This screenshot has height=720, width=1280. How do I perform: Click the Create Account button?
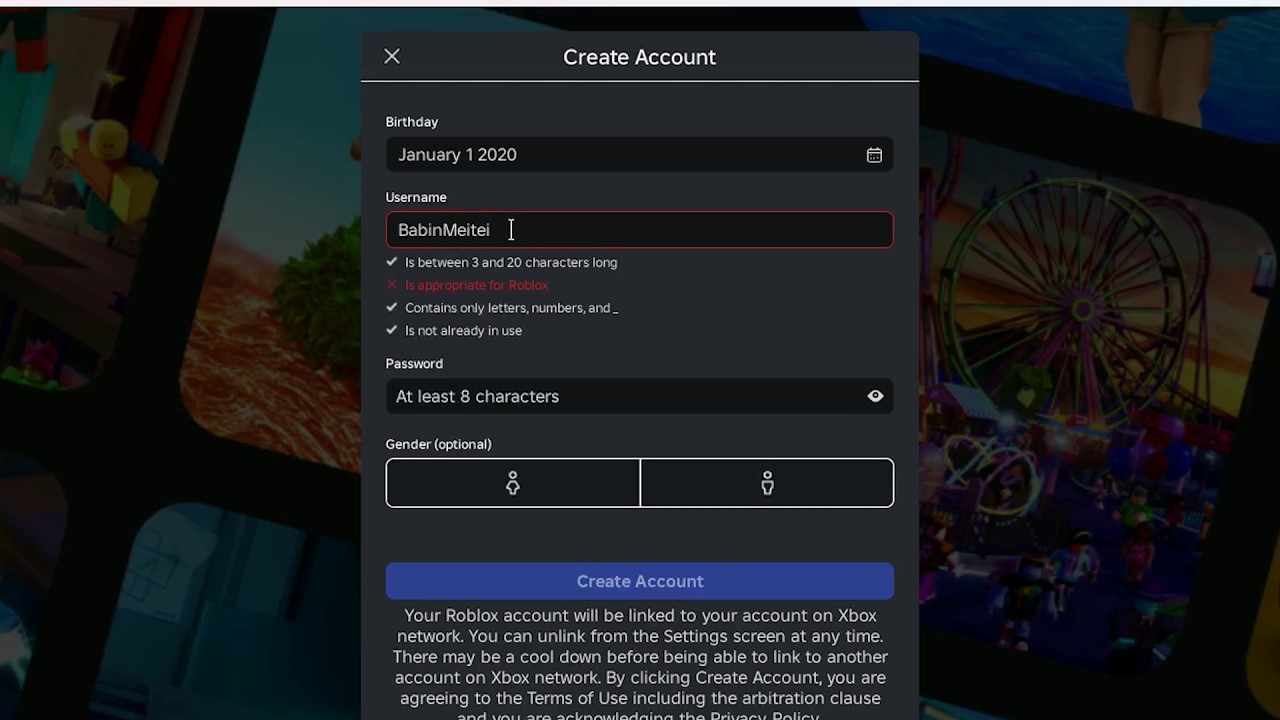640,581
